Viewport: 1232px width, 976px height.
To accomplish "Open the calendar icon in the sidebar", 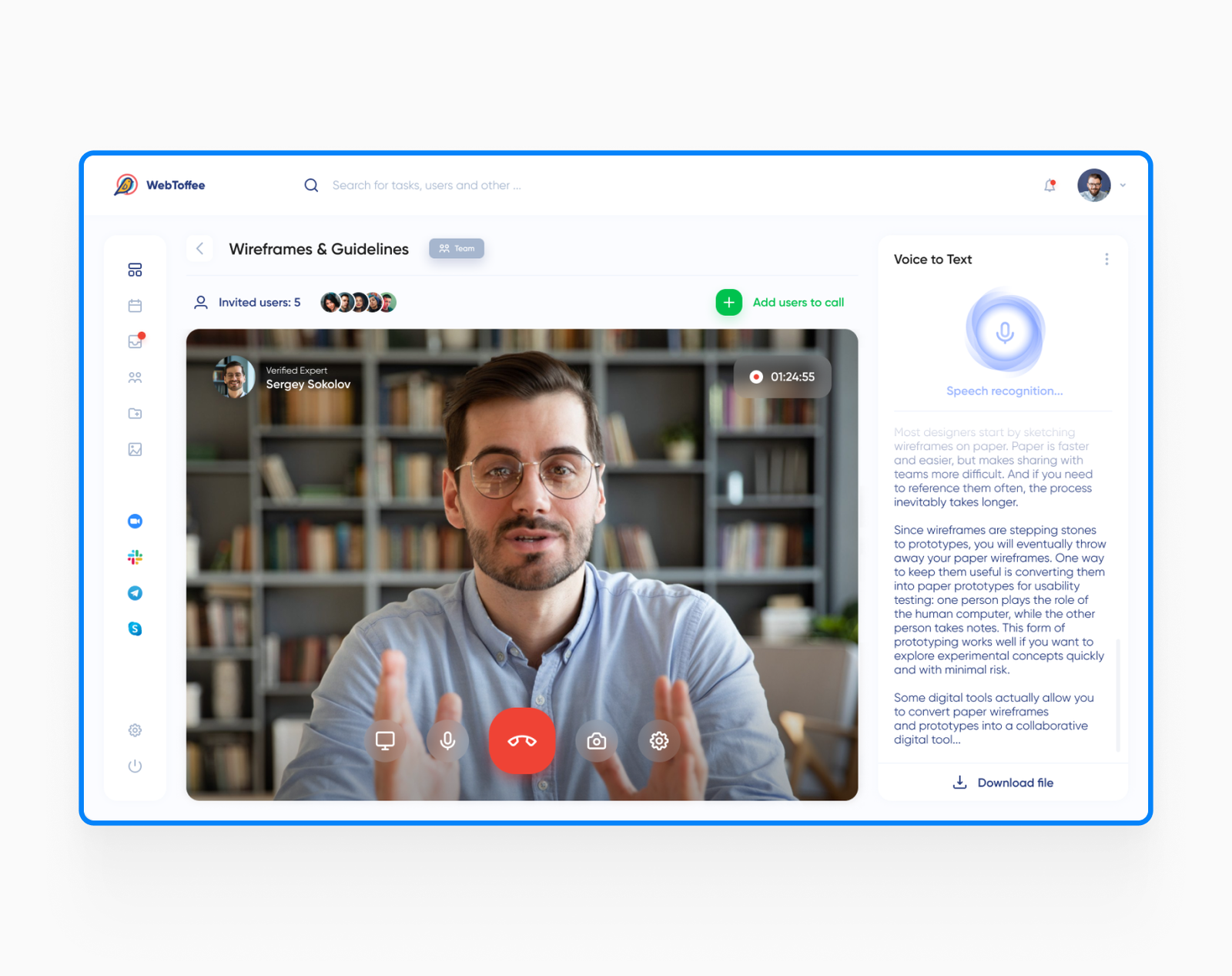I will point(135,305).
